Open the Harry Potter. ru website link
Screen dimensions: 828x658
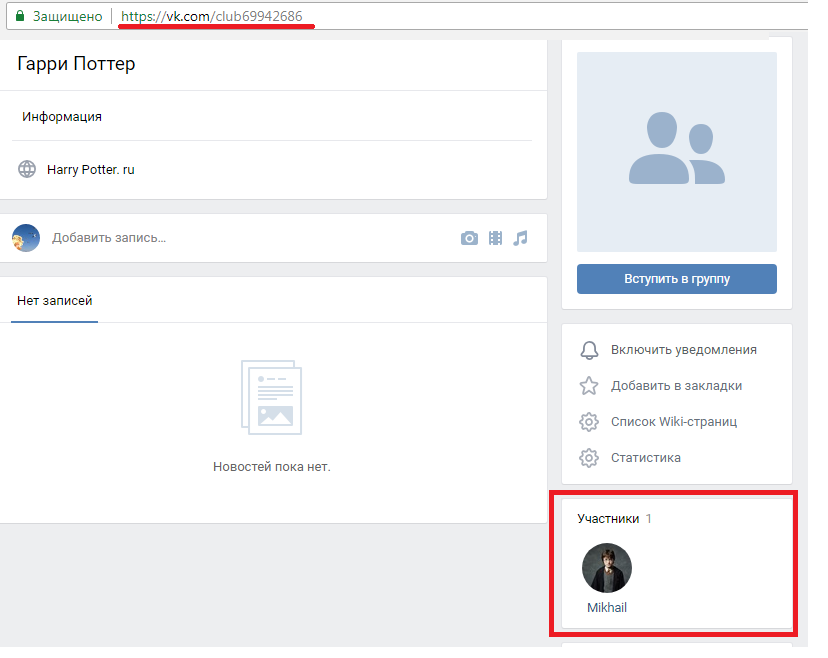(x=91, y=170)
